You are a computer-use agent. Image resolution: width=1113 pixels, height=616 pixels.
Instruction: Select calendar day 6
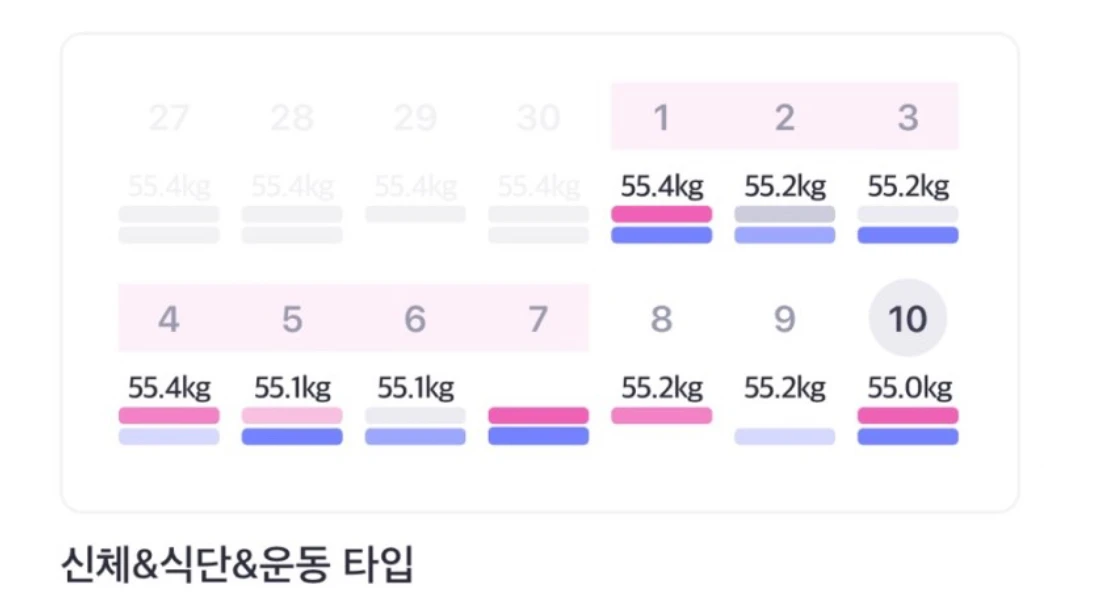[415, 319]
